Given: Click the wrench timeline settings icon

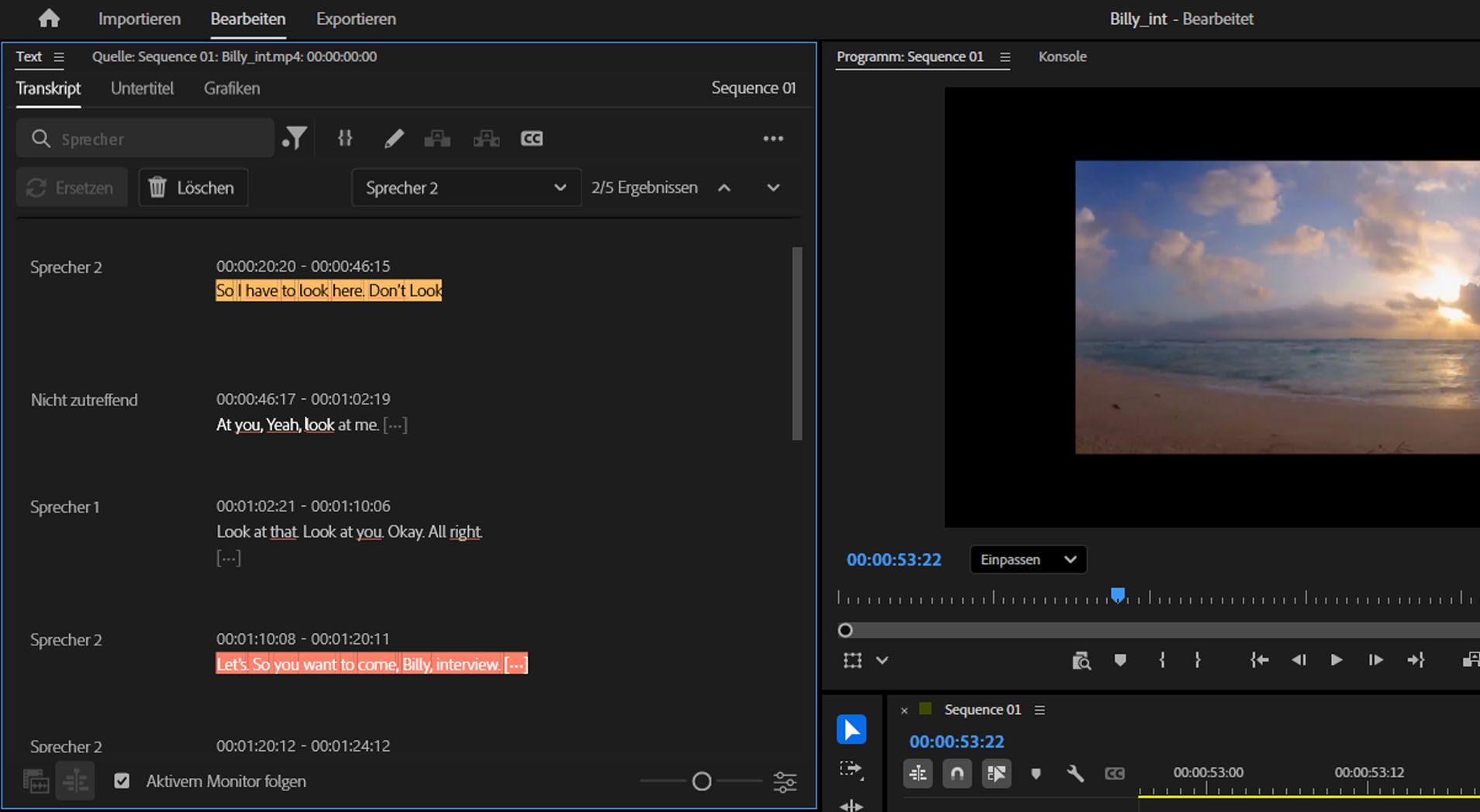Looking at the screenshot, I should 1075,773.
